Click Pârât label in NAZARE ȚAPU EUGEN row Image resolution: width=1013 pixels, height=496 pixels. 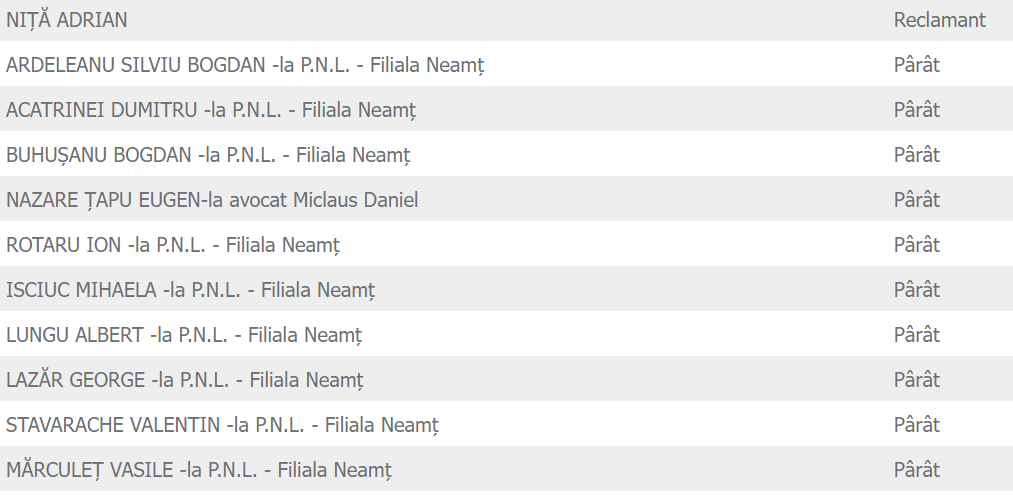click(916, 200)
